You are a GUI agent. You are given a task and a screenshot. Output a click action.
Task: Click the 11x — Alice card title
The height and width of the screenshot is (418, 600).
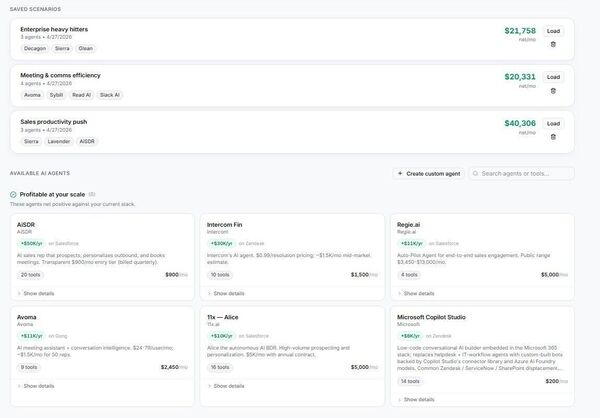223,317
